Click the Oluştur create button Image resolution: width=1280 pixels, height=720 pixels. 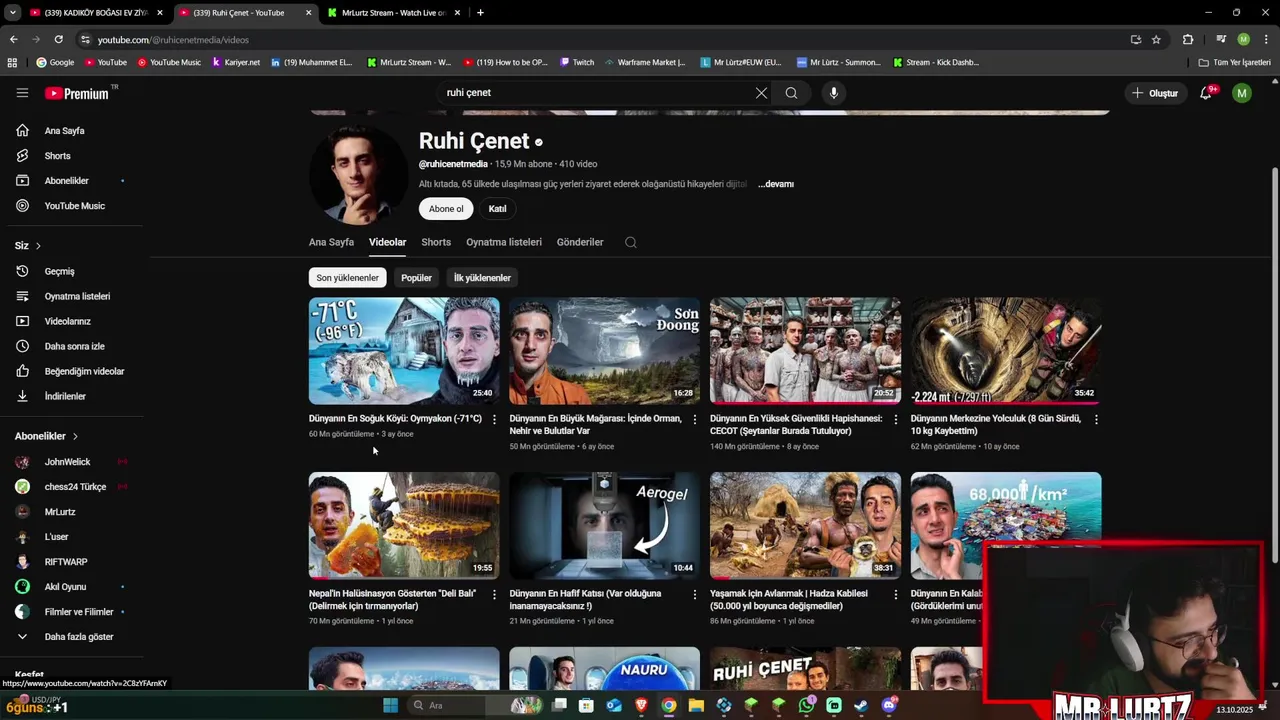1155,93
